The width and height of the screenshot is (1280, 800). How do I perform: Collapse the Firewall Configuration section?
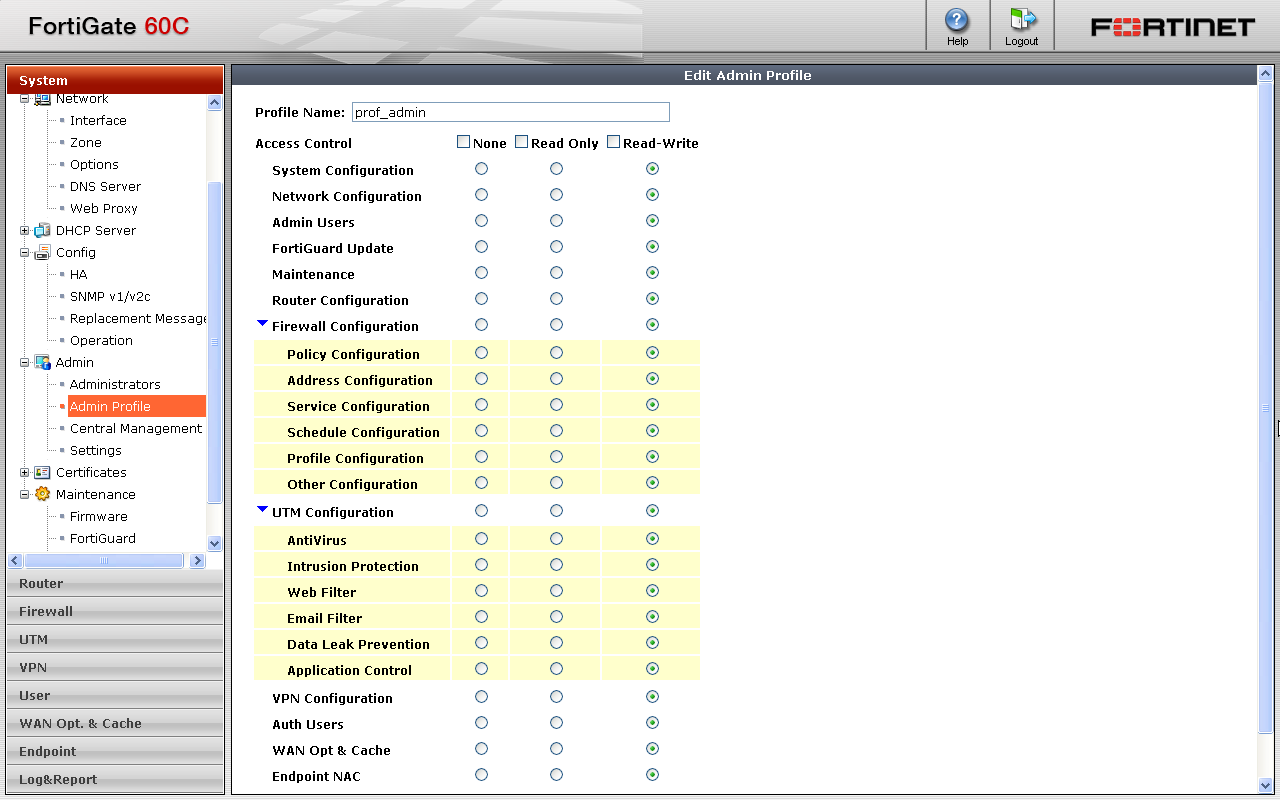262,323
